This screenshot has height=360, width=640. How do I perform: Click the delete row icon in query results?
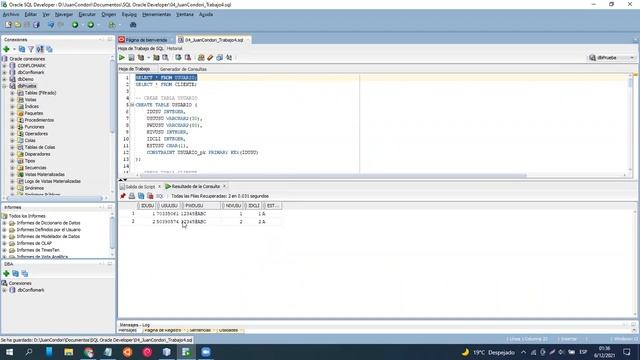150,196
